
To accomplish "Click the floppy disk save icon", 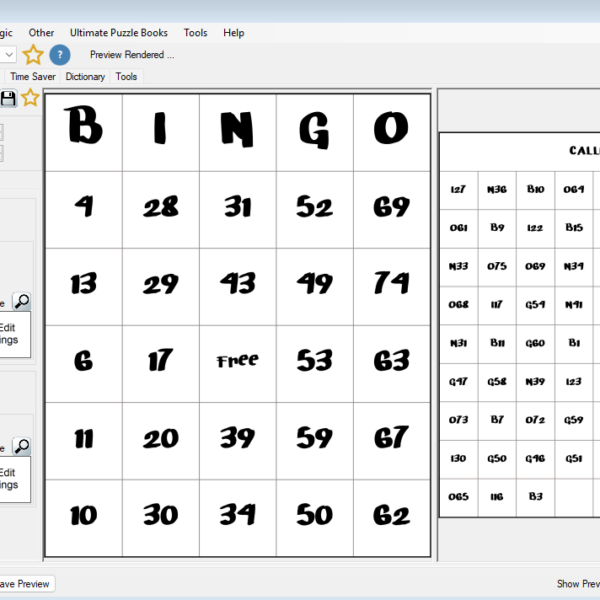I will pos(9,98).
